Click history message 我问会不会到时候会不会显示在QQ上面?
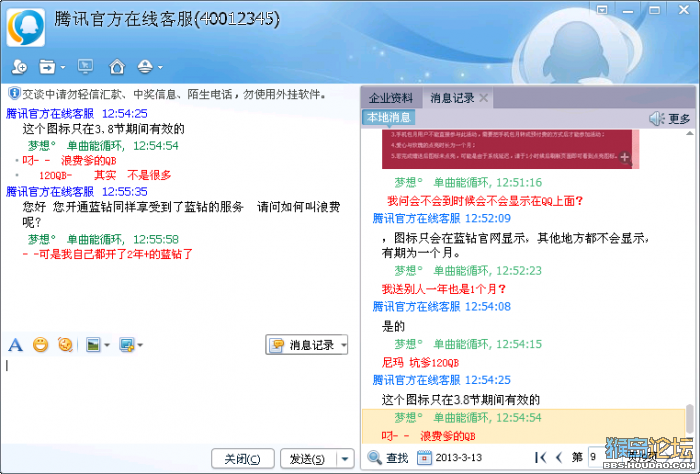The width and height of the screenshot is (700, 474). pos(485,201)
